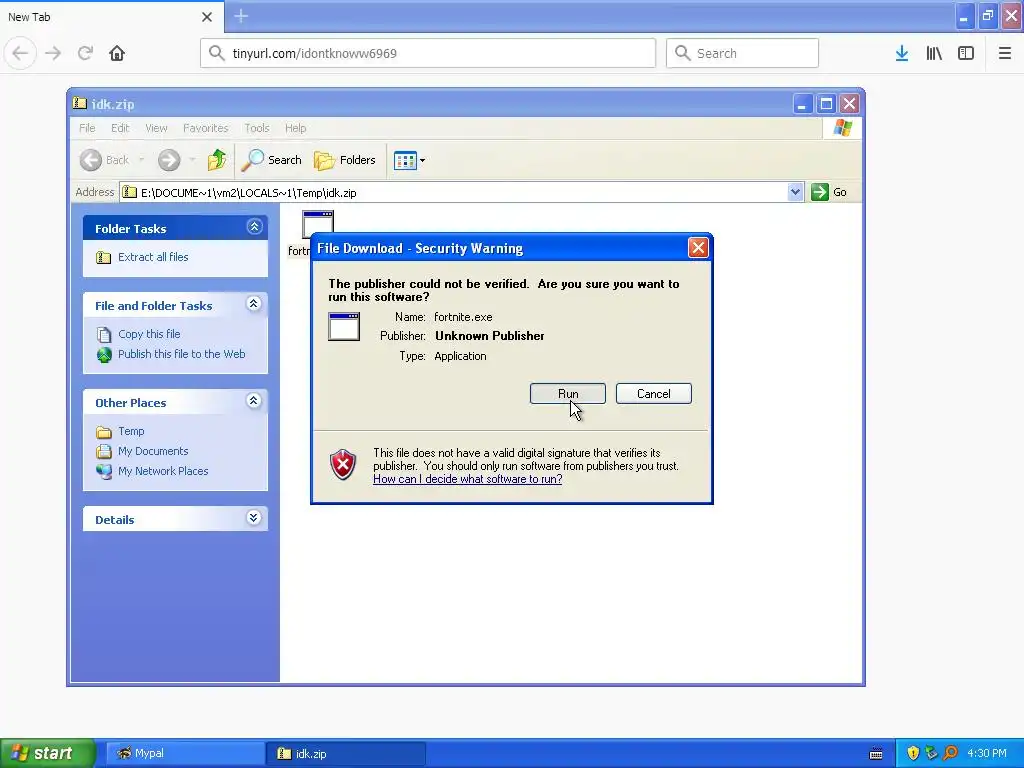
Task: Open the Back history dropdown arrow
Action: (141, 160)
